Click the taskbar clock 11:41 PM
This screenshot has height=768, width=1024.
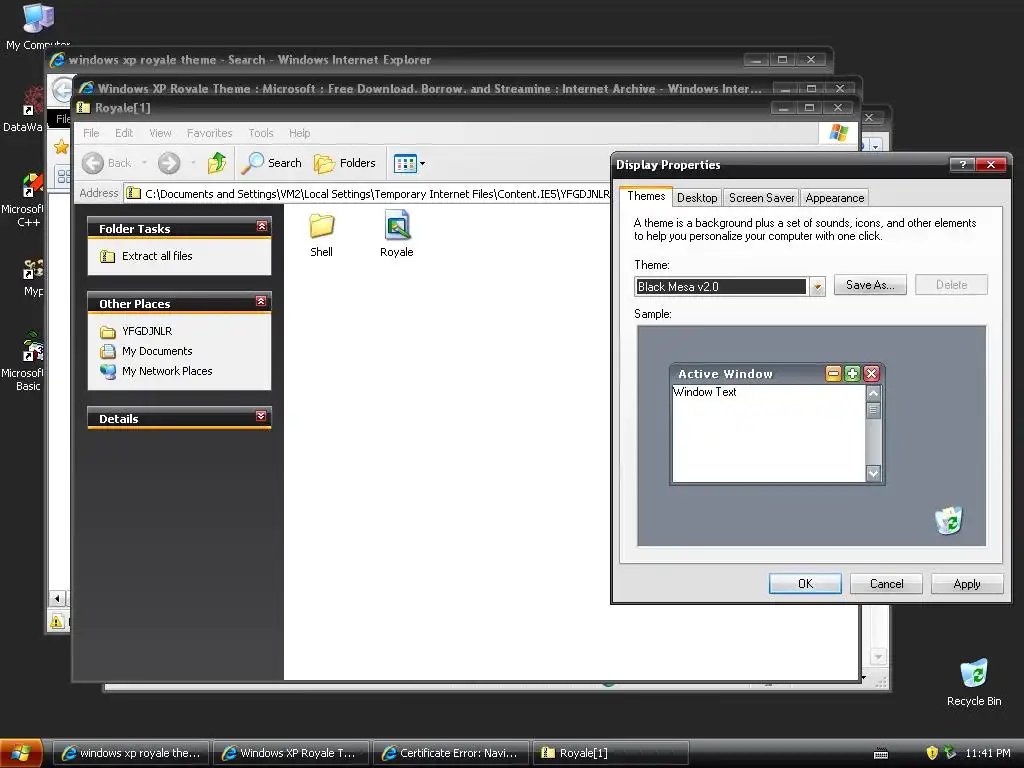point(987,753)
